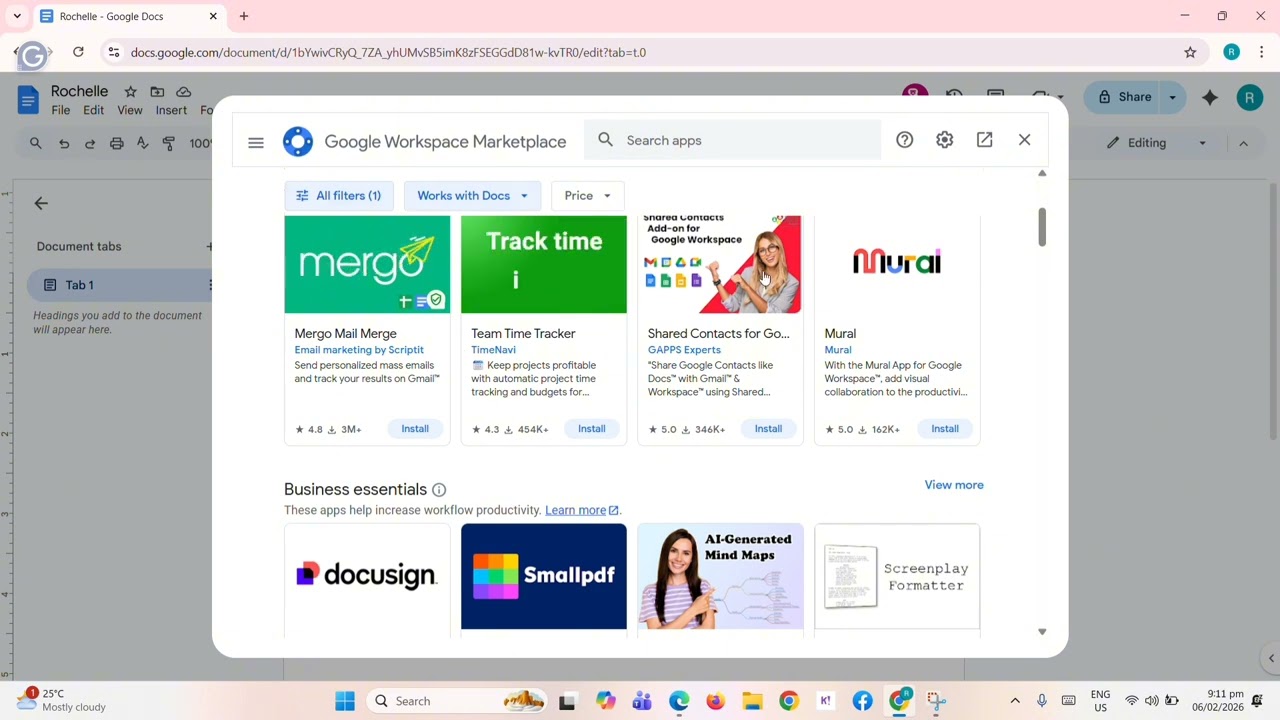Click the Print icon in Docs toolbar
1280x720 pixels.
117,144
